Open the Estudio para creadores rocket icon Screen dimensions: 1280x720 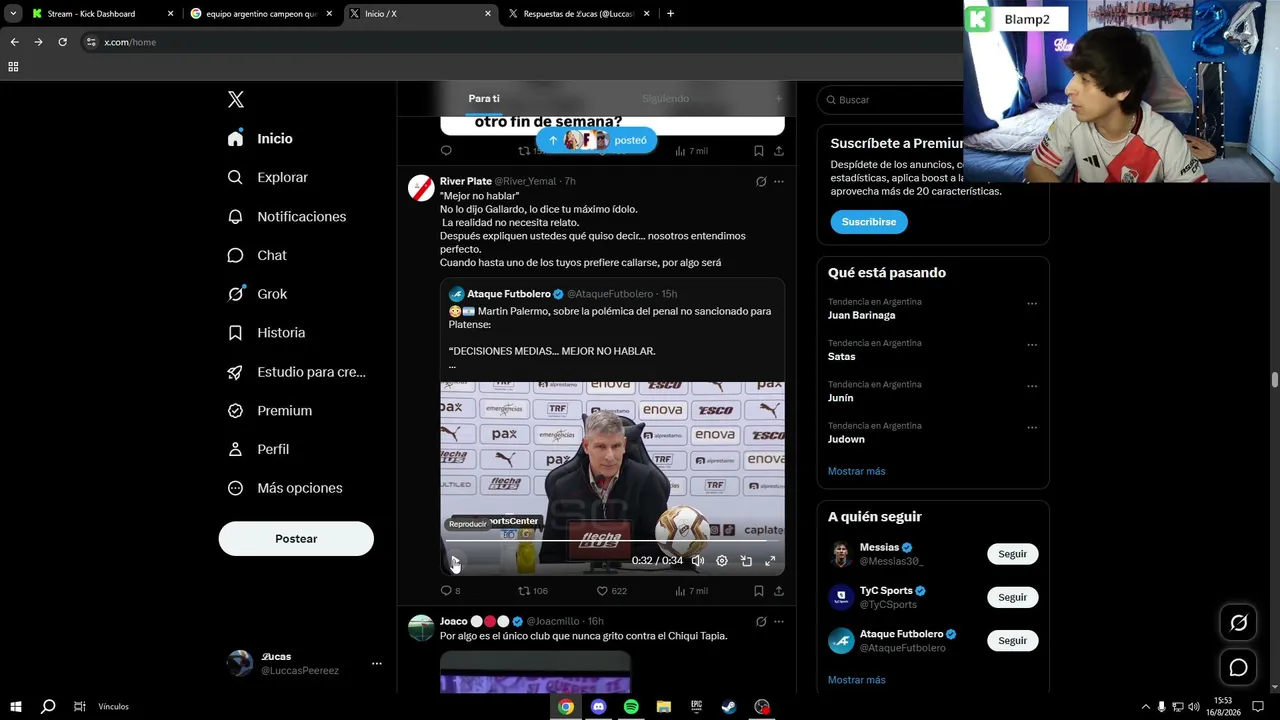click(x=235, y=372)
